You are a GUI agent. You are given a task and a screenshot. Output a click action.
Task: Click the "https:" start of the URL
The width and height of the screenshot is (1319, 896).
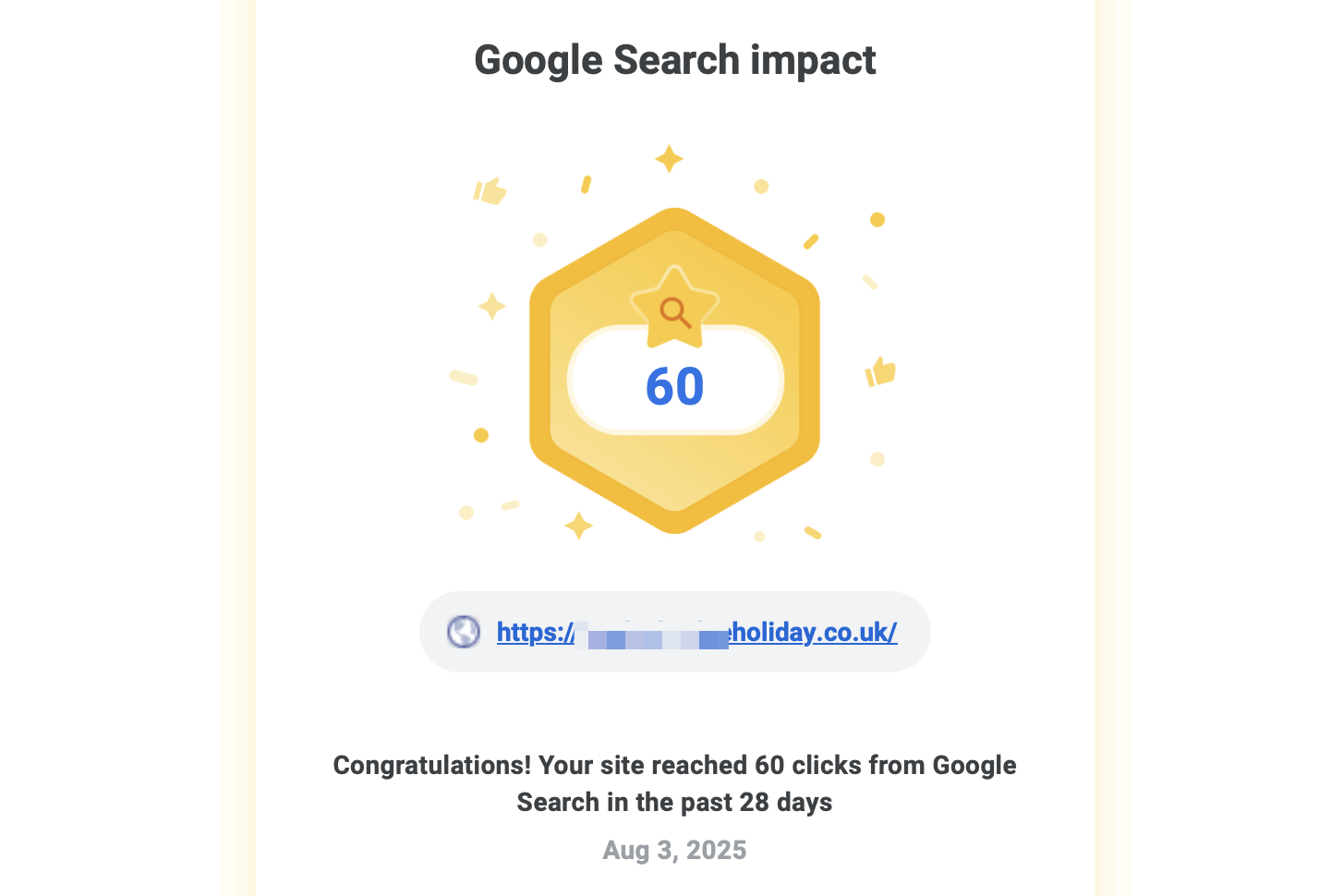point(530,632)
